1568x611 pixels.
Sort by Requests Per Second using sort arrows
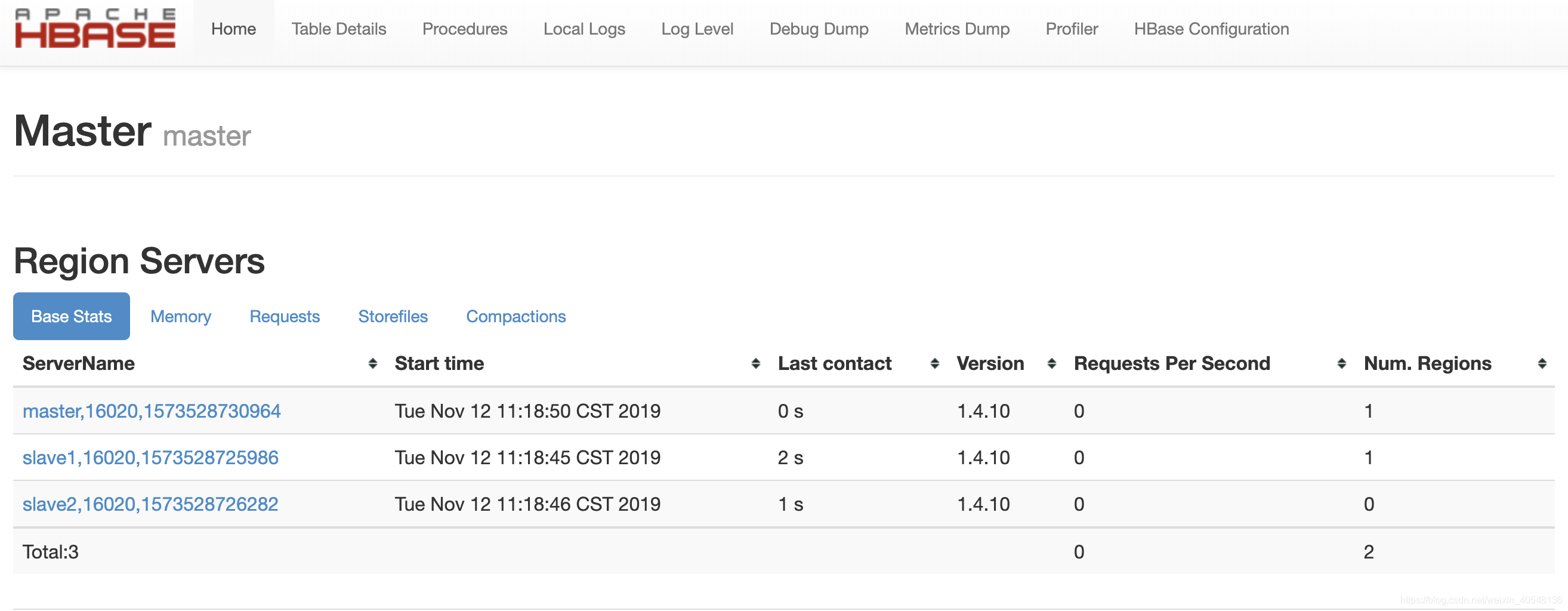click(x=1341, y=363)
